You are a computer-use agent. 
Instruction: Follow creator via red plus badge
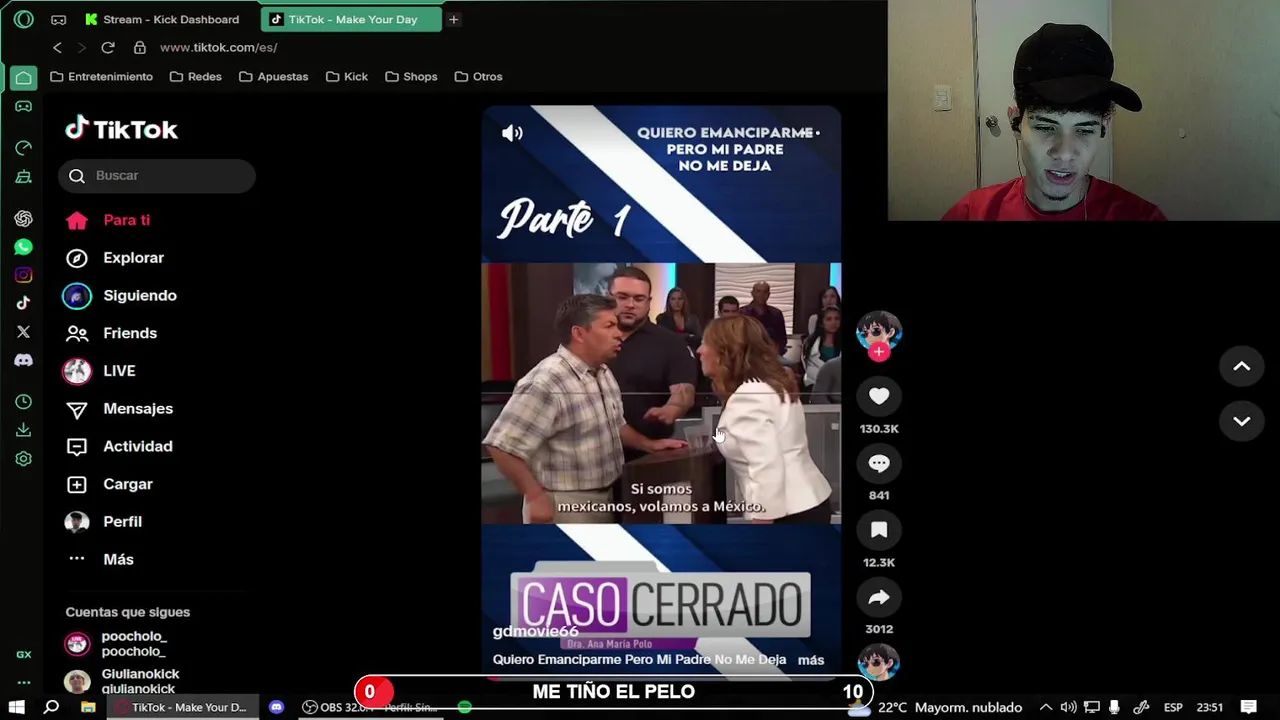[879, 352]
